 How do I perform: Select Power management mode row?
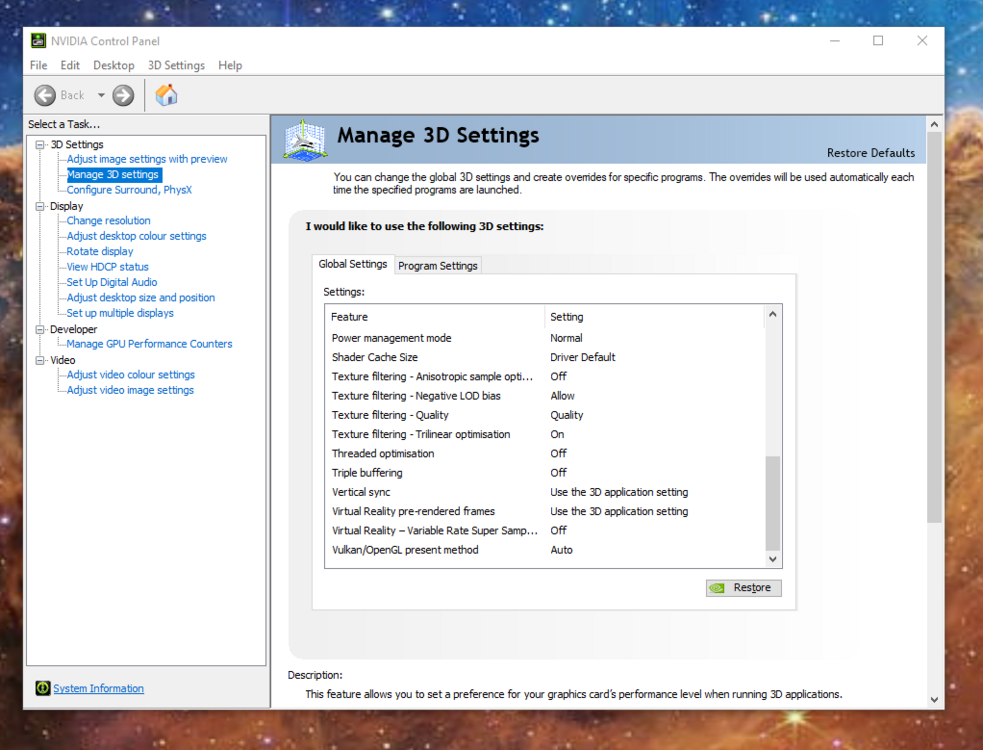(x=545, y=338)
